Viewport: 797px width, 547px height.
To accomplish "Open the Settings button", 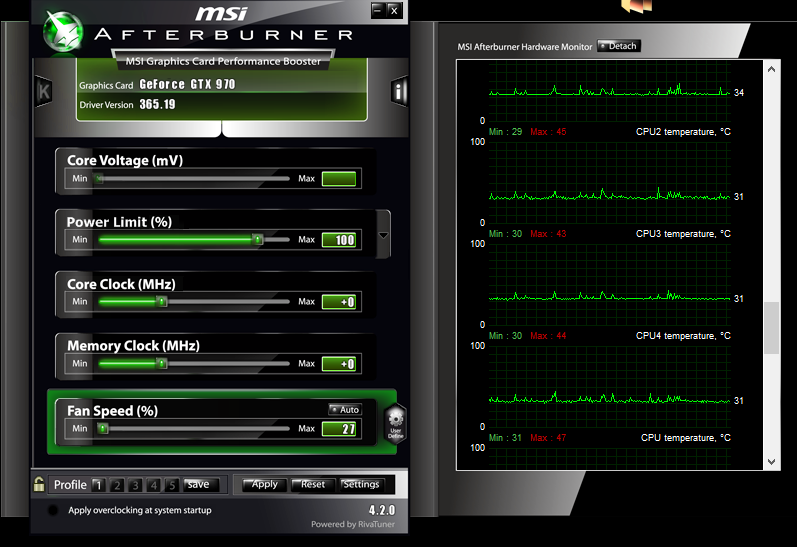I will click(x=361, y=484).
